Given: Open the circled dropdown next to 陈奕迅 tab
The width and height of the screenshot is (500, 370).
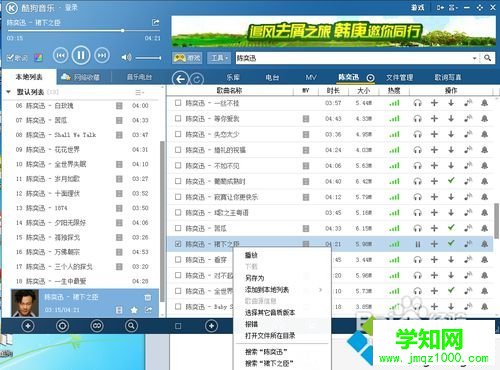Looking at the screenshot, I should (370, 78).
